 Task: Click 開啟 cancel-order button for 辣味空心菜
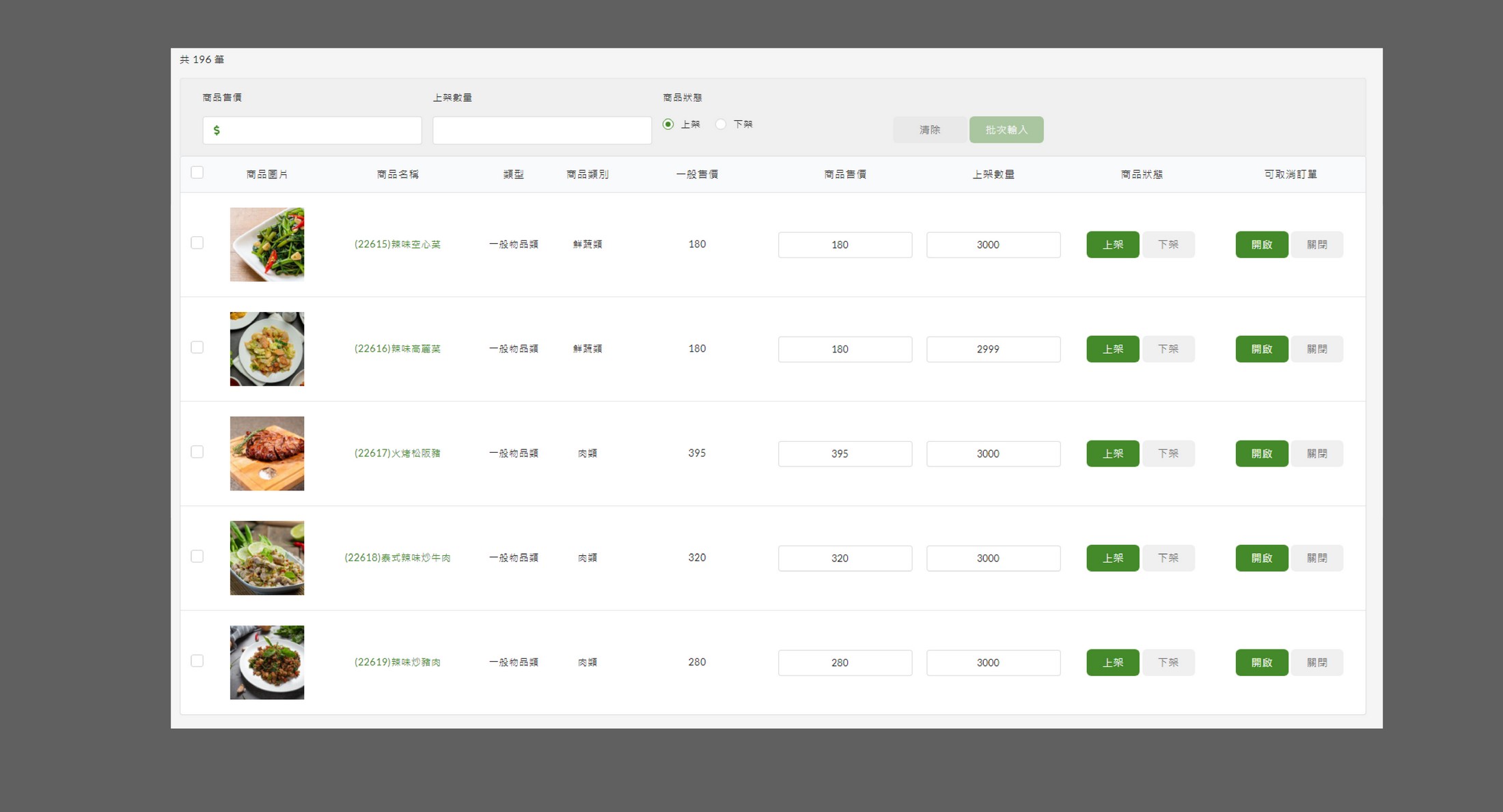pyautogui.click(x=1262, y=244)
